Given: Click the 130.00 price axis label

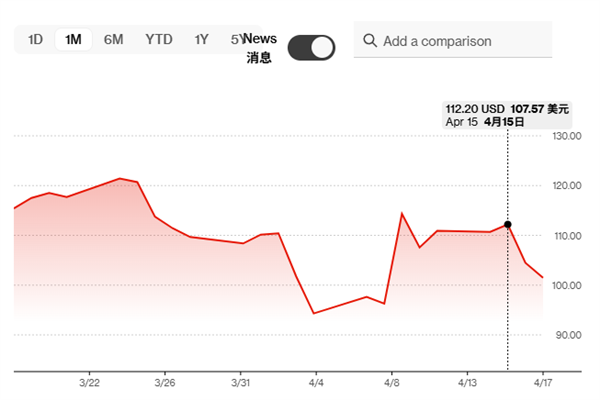Looking at the screenshot, I should 567,136.
